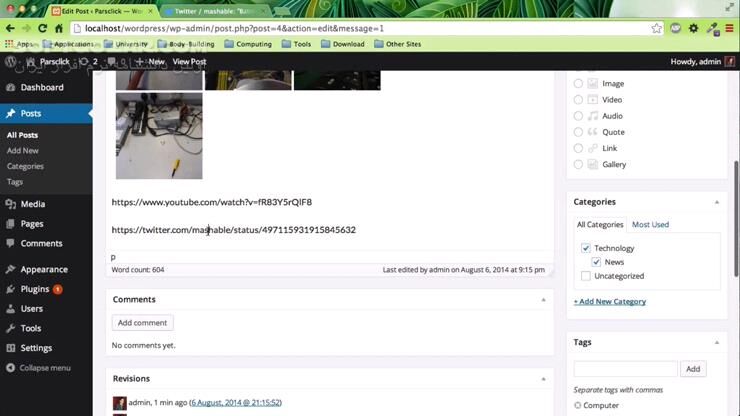The width and height of the screenshot is (740, 416).
Task: Open the Add New Category link
Action: (x=609, y=301)
